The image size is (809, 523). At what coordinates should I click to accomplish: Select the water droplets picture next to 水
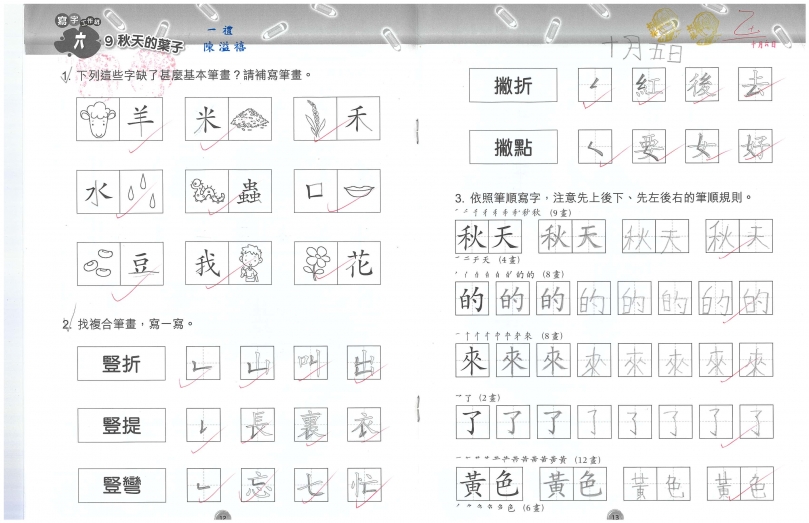pyautogui.click(x=141, y=191)
